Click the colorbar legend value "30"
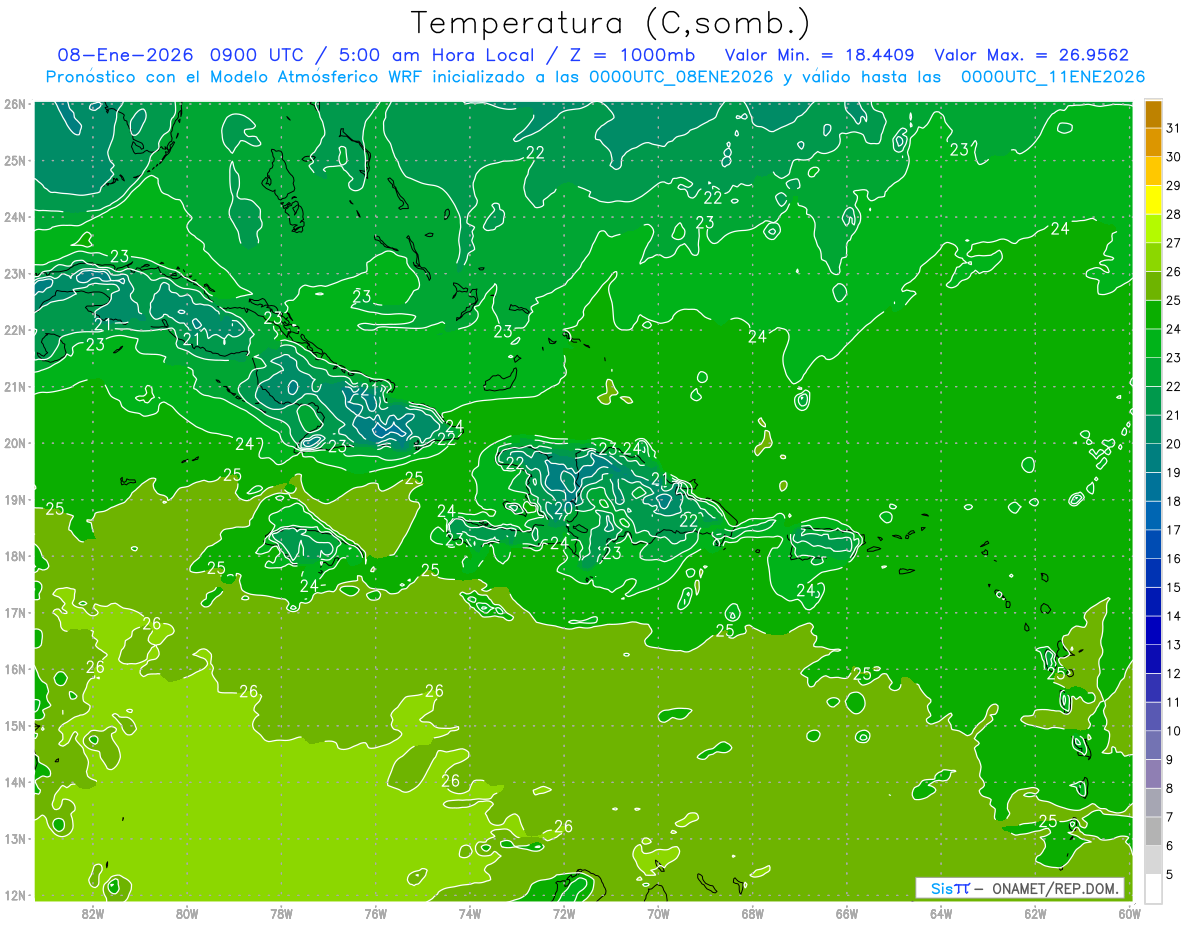Image resolution: width=1200 pixels, height=927 pixels. tap(1174, 157)
